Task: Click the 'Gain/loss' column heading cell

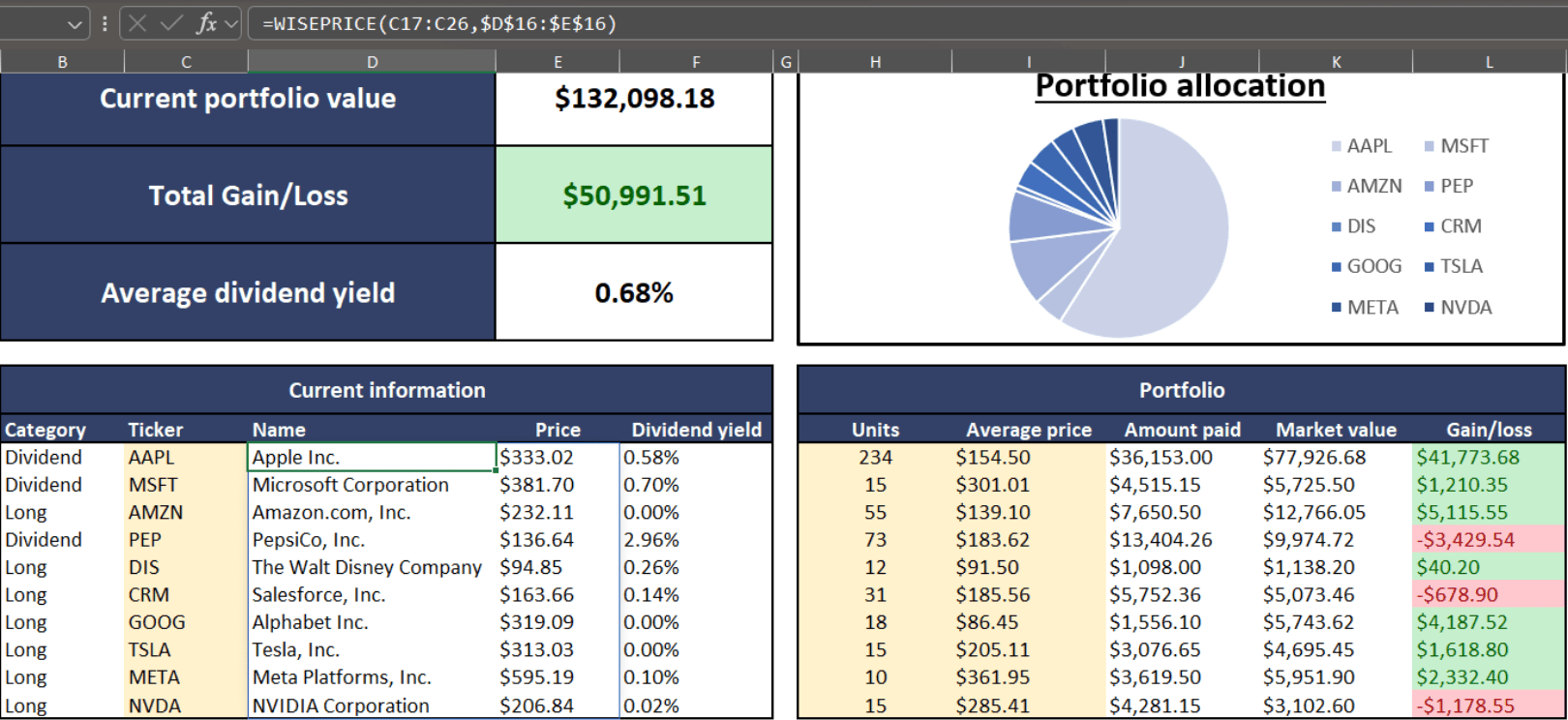Action: pyautogui.click(x=1489, y=430)
